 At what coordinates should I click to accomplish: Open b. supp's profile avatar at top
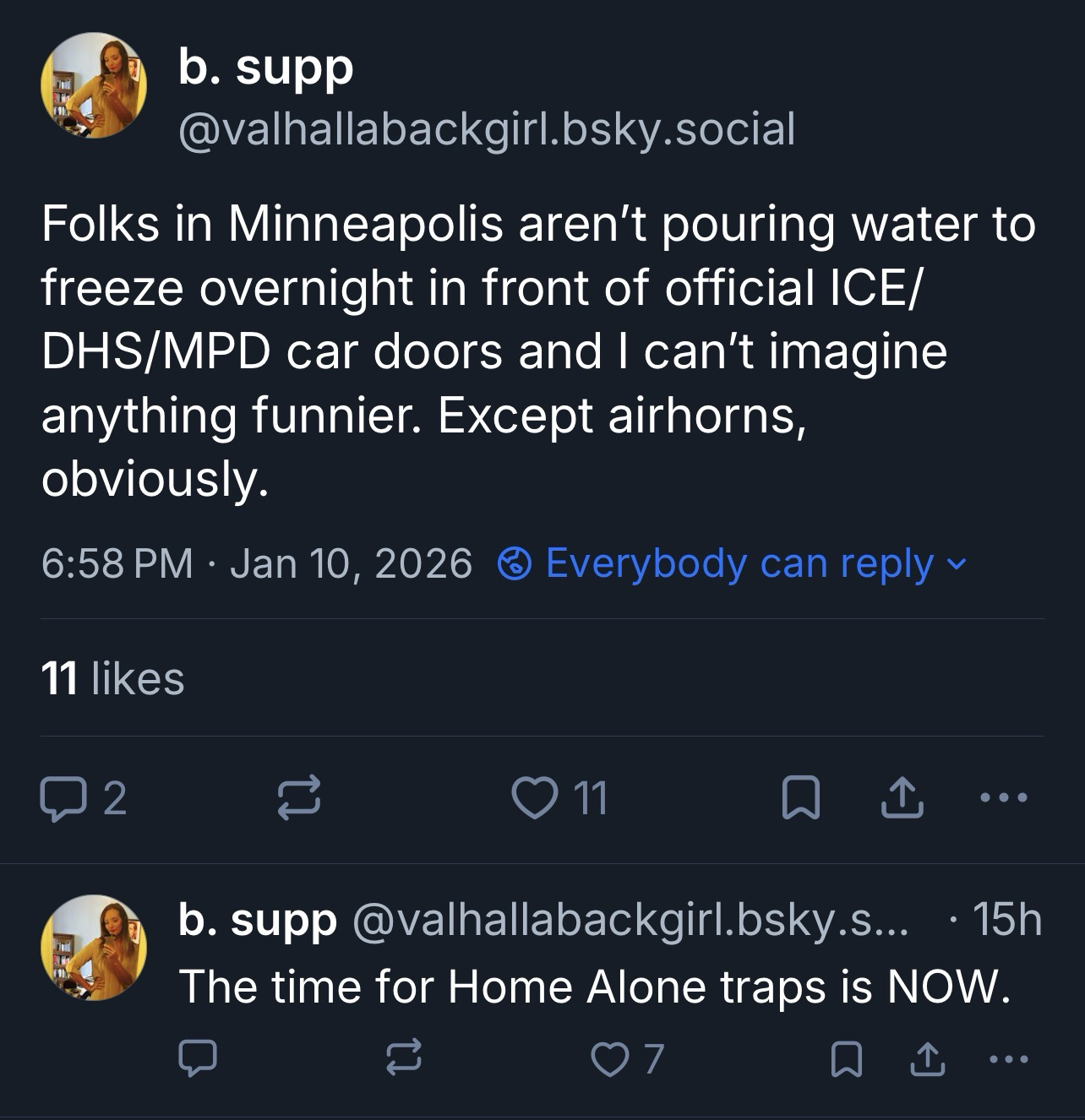tap(94, 85)
